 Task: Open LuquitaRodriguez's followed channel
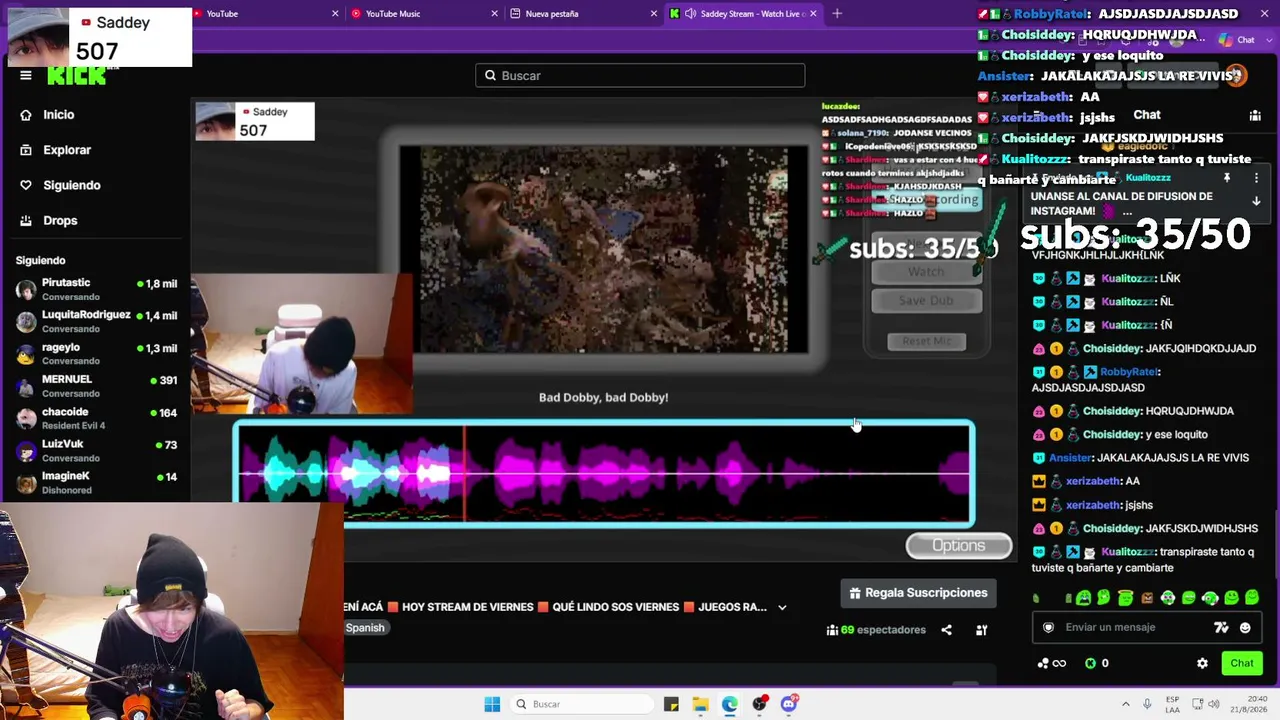click(x=96, y=321)
